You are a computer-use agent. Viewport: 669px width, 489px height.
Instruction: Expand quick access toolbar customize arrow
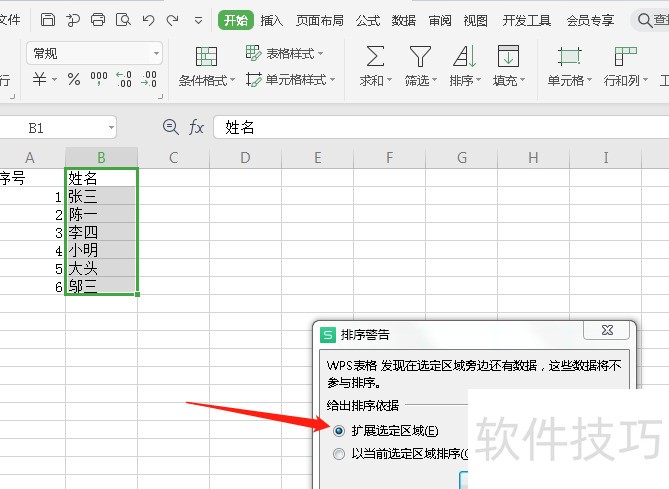(x=198, y=20)
